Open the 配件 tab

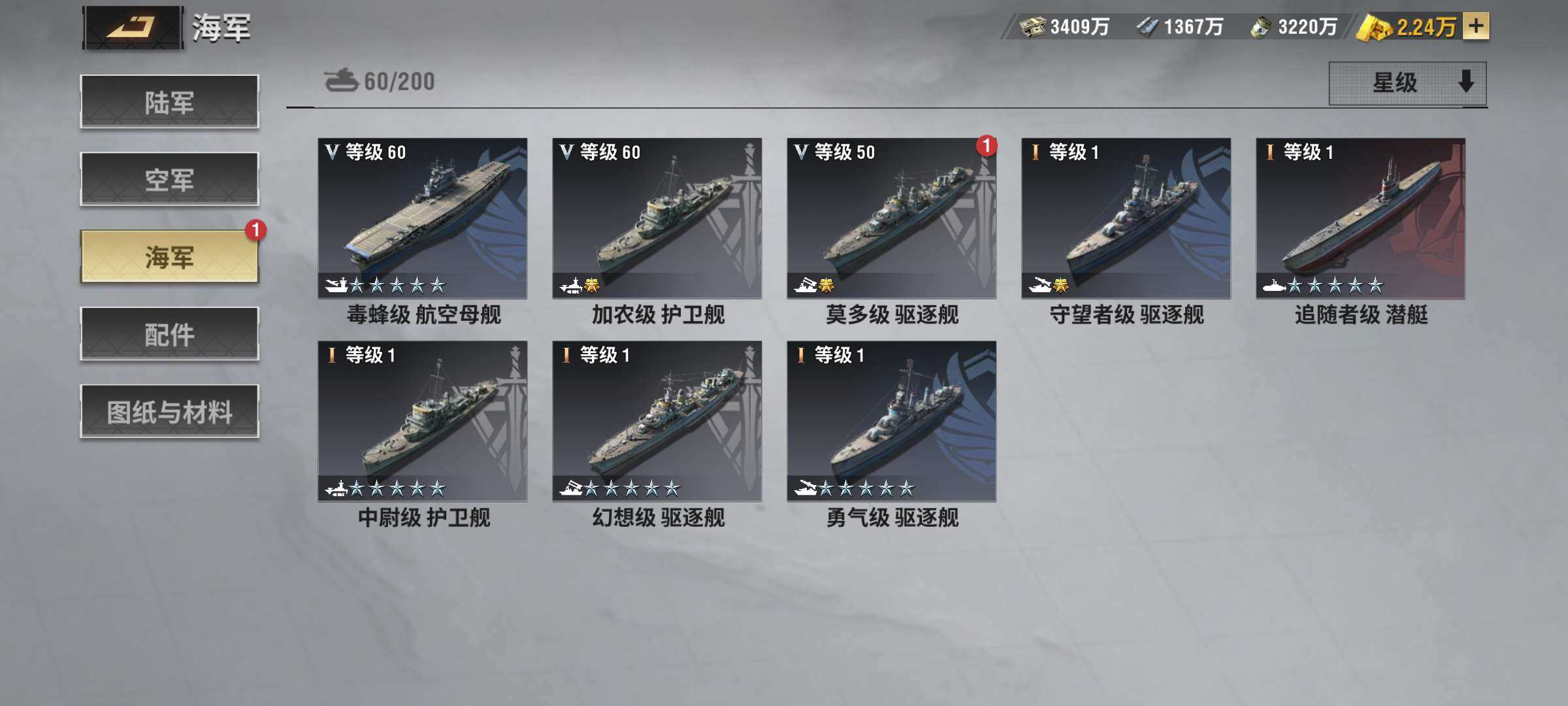(169, 334)
